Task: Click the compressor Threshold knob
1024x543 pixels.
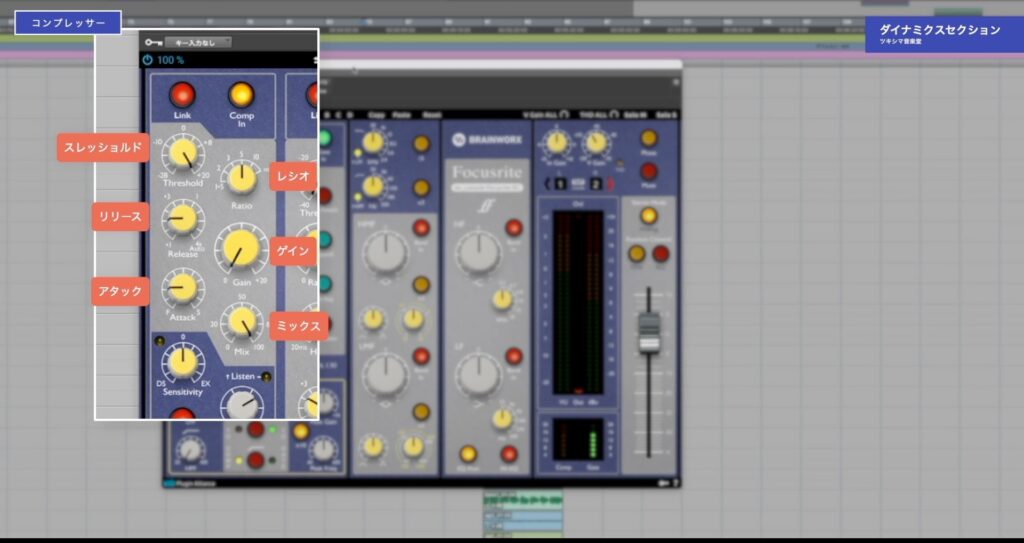Action: (184, 155)
